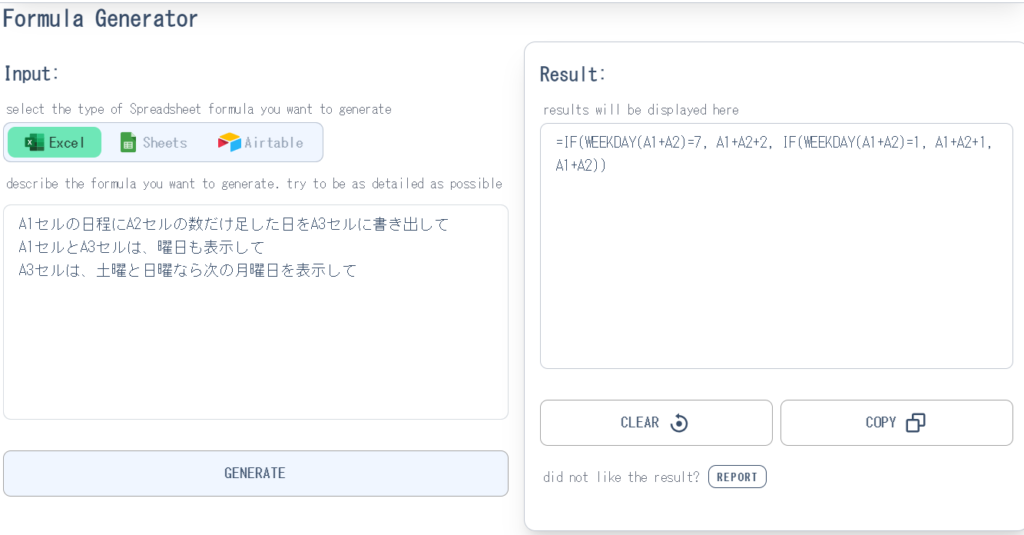
Task: Click the circular reset icon beside CLEAR
Action: pos(679,423)
